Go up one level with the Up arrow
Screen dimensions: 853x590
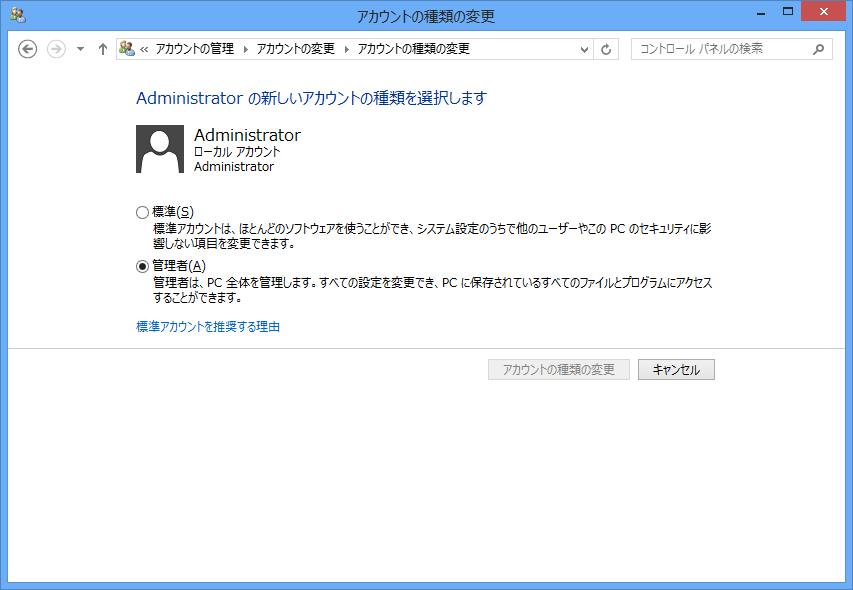(x=102, y=49)
